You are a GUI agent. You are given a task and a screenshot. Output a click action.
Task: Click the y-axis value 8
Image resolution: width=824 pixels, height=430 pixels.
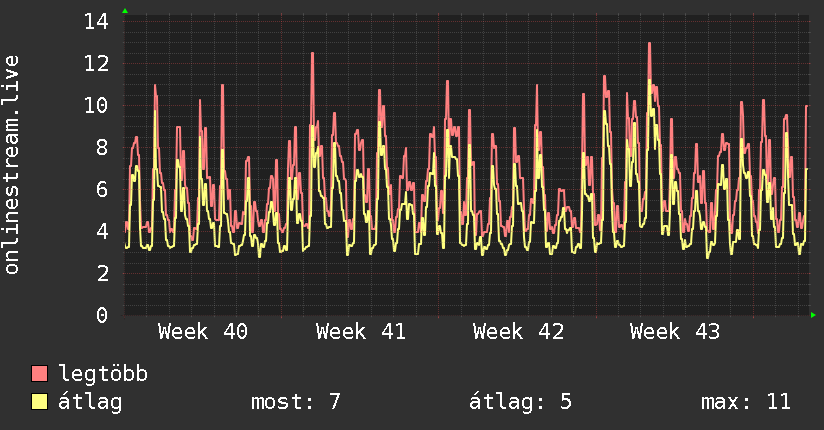pyautogui.click(x=102, y=148)
